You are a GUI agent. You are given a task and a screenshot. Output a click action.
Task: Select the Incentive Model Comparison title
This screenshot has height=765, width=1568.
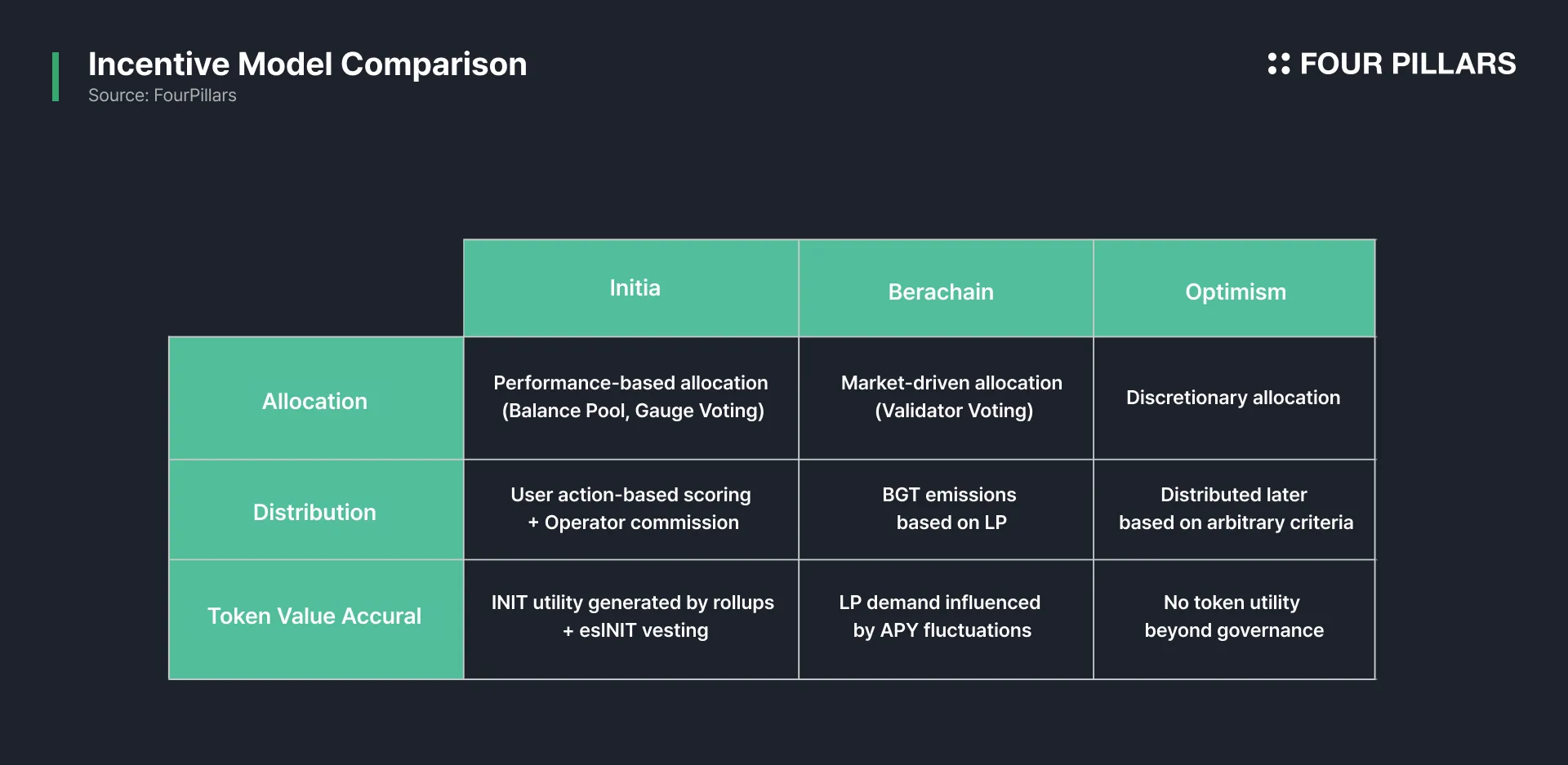307,64
